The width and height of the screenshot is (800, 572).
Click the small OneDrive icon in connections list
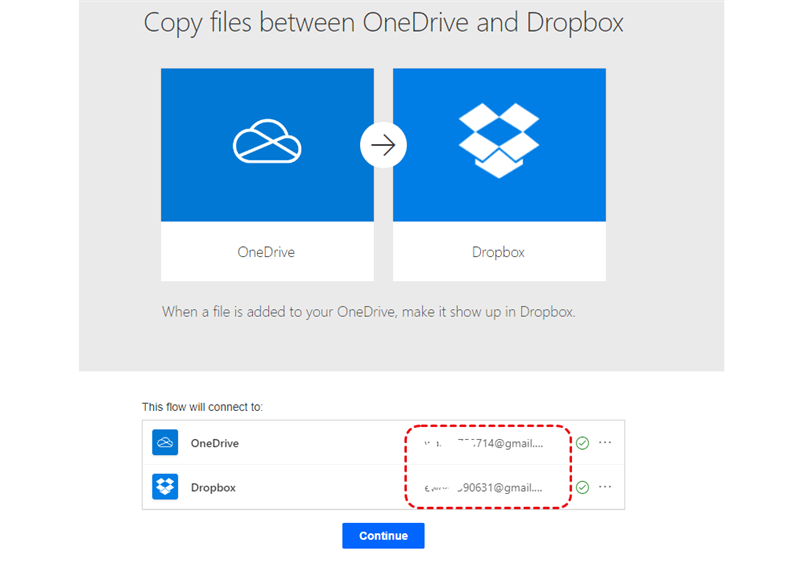coord(165,442)
